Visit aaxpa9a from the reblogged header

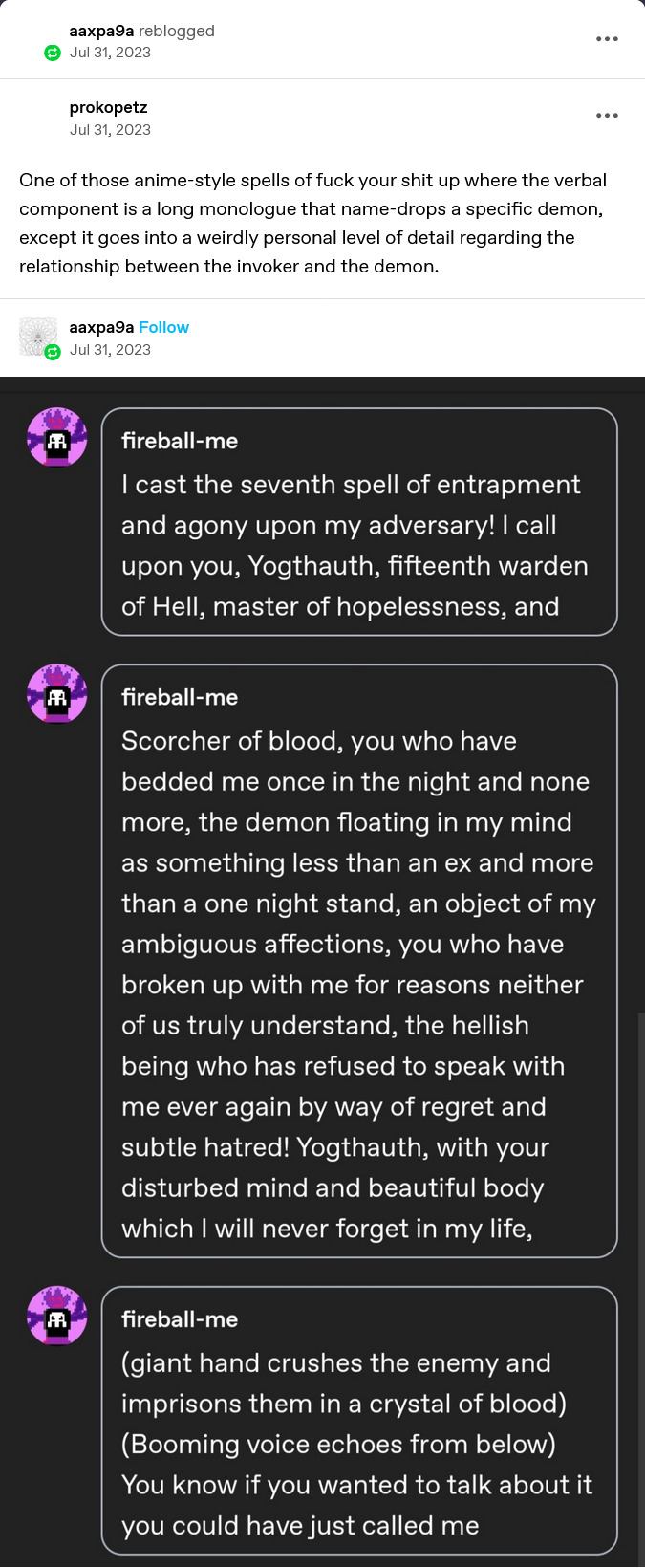point(101,31)
